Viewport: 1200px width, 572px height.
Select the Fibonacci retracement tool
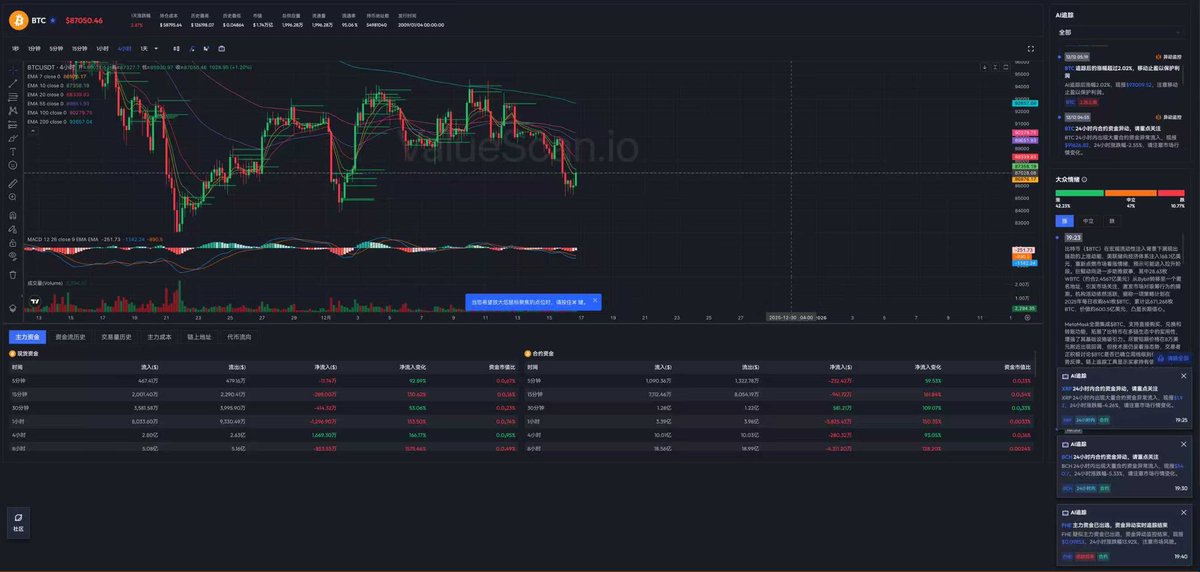coord(13,96)
